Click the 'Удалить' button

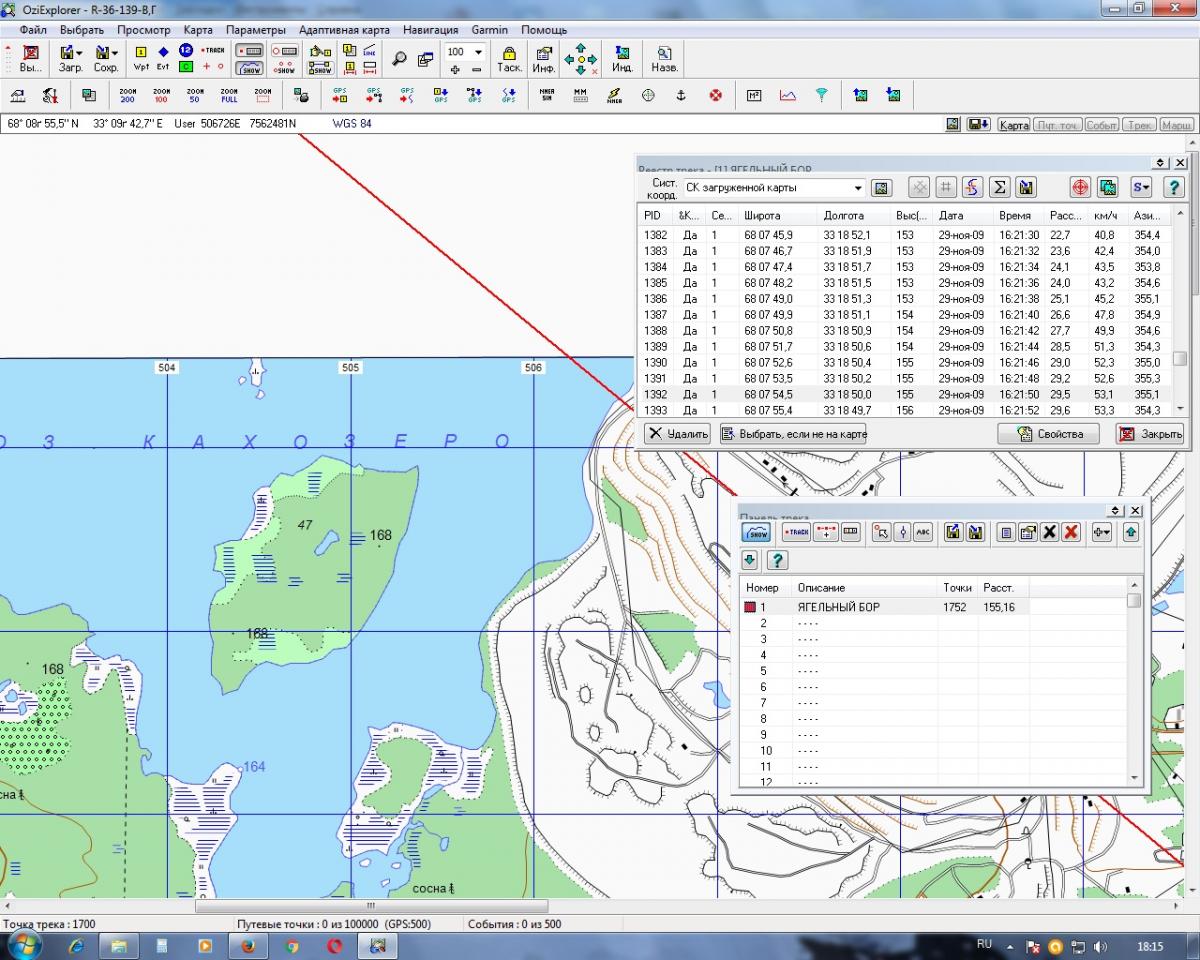pos(677,434)
